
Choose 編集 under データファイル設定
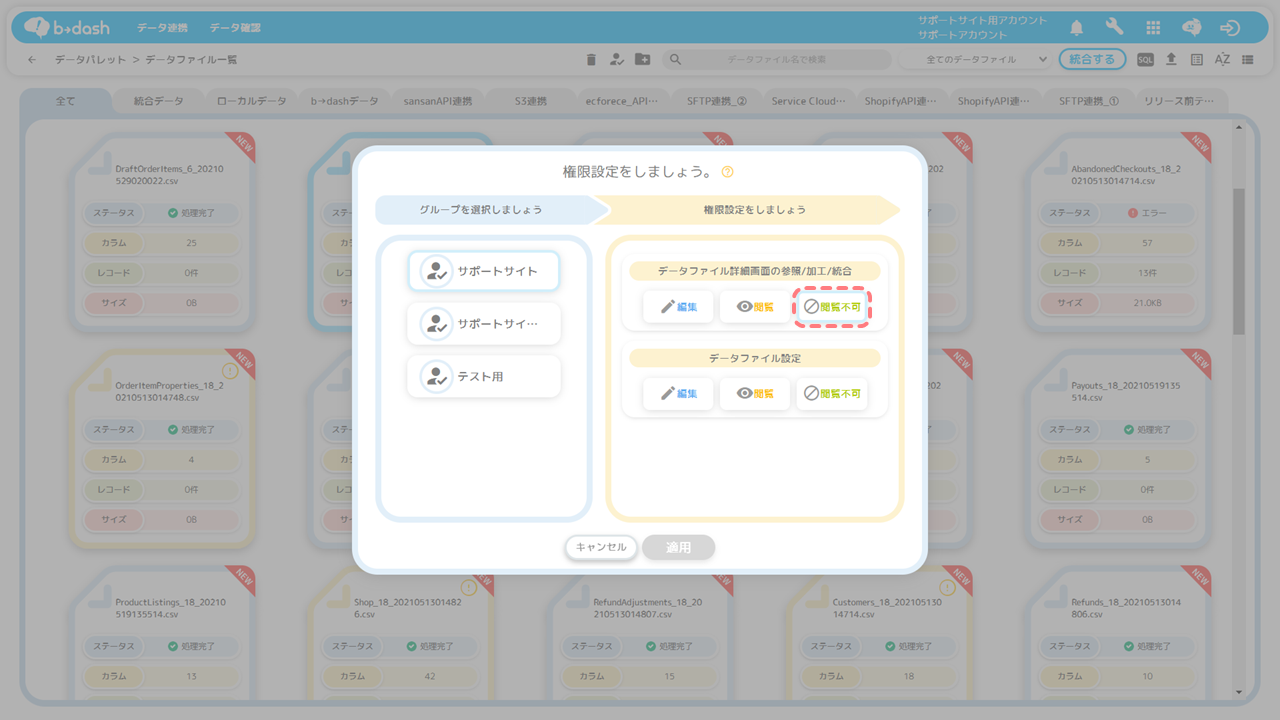(x=678, y=393)
